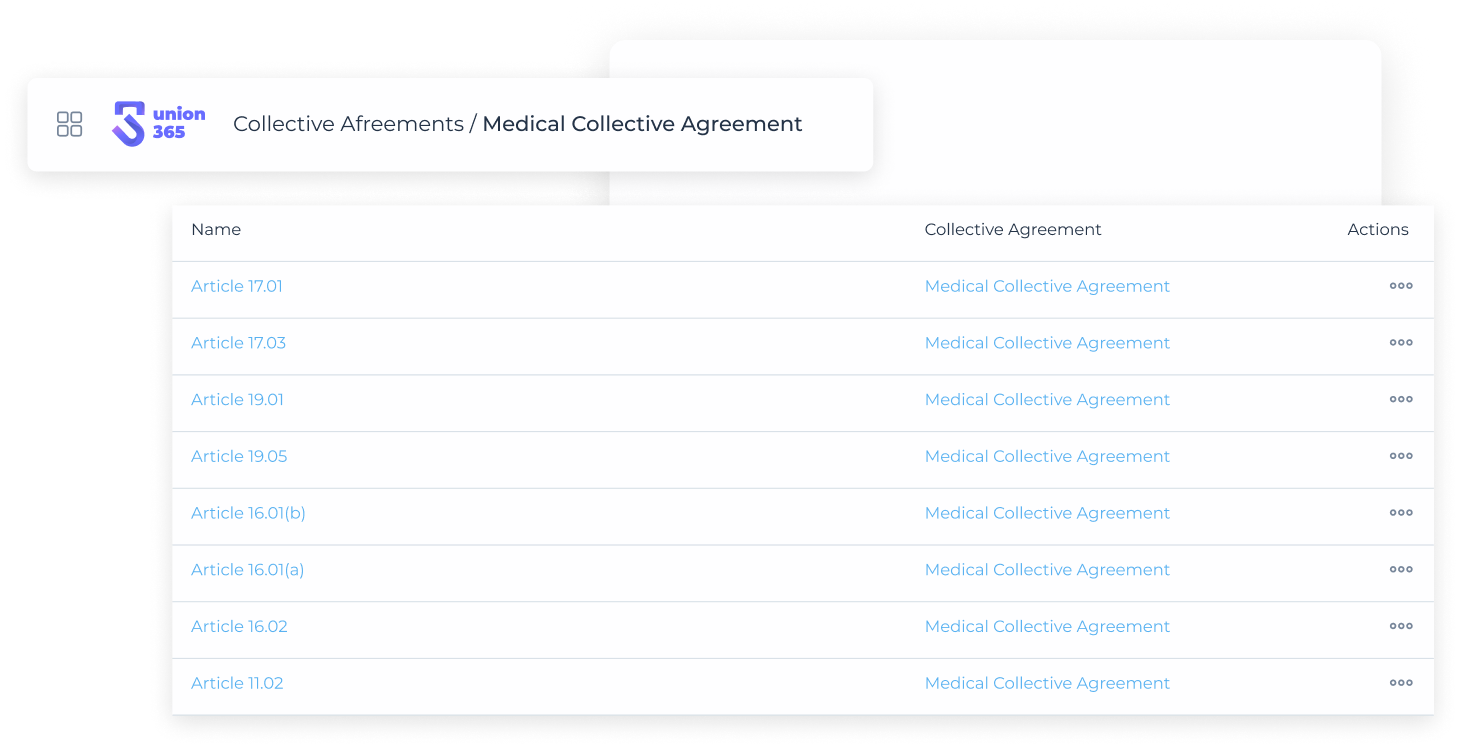Sort by the Name column header
This screenshot has height=747, width=1459.
click(216, 230)
